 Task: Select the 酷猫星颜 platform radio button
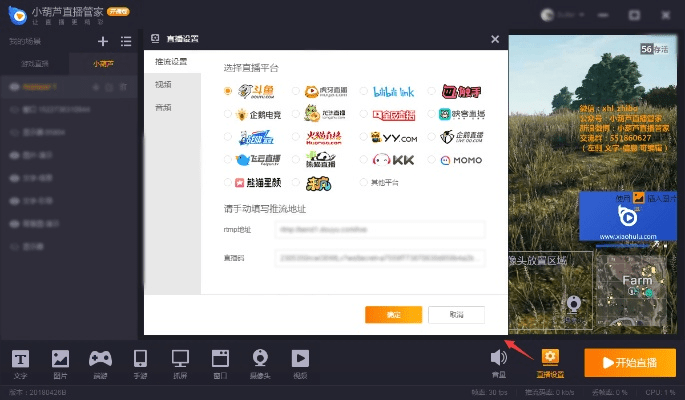(x=228, y=182)
